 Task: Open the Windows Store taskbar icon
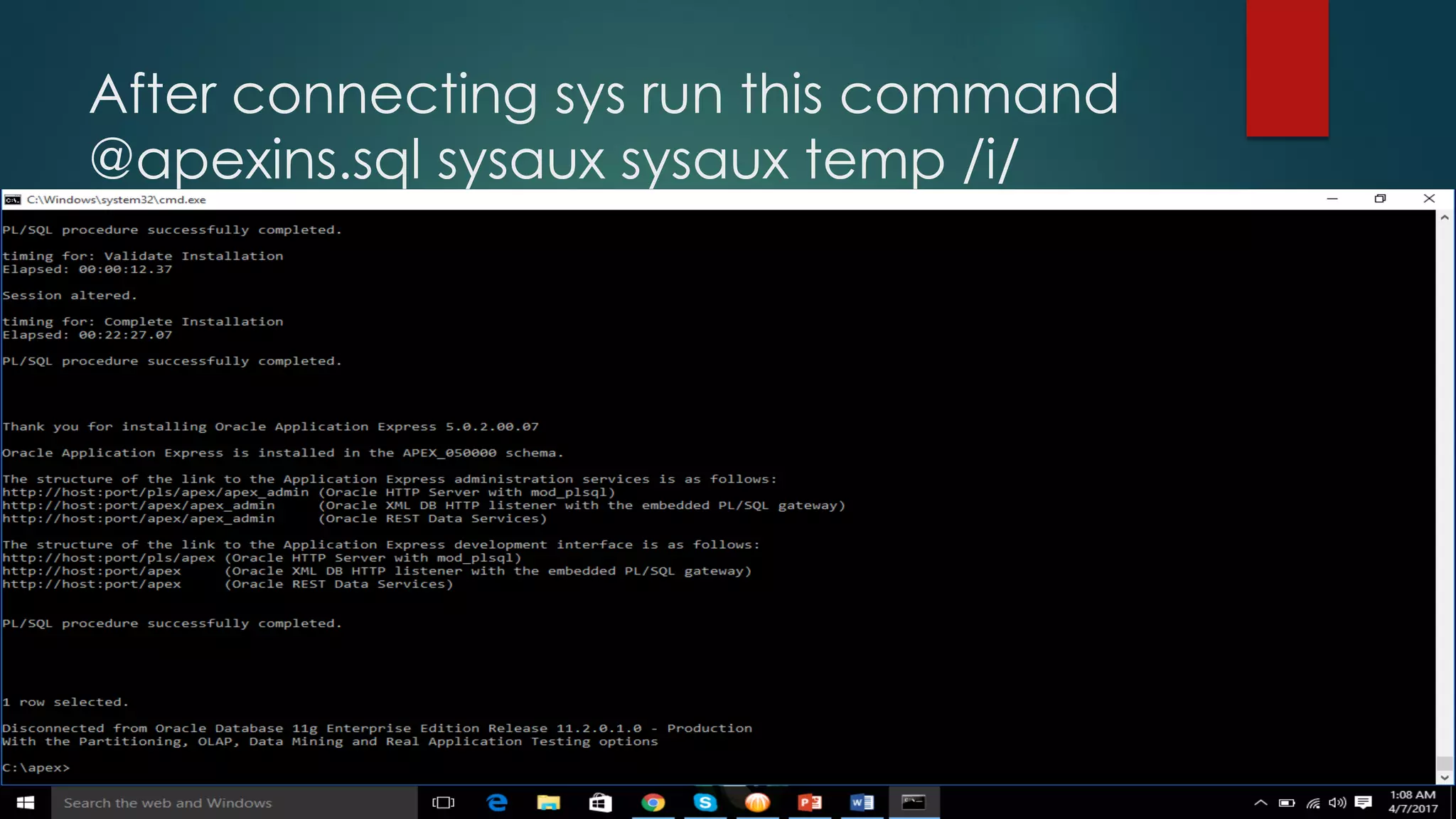pos(601,803)
